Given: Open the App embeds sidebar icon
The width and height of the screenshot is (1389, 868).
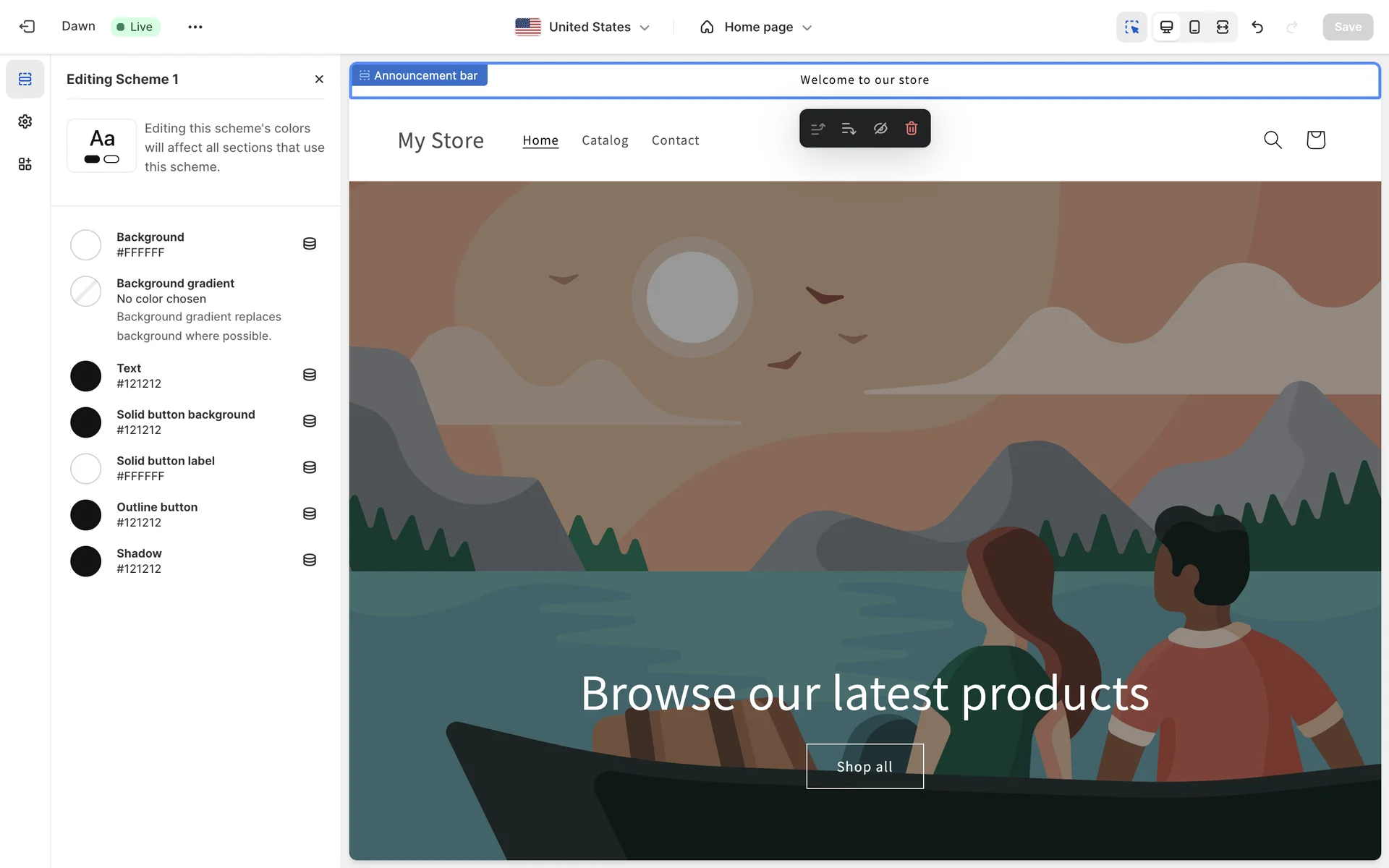Looking at the screenshot, I should pyautogui.click(x=25, y=164).
